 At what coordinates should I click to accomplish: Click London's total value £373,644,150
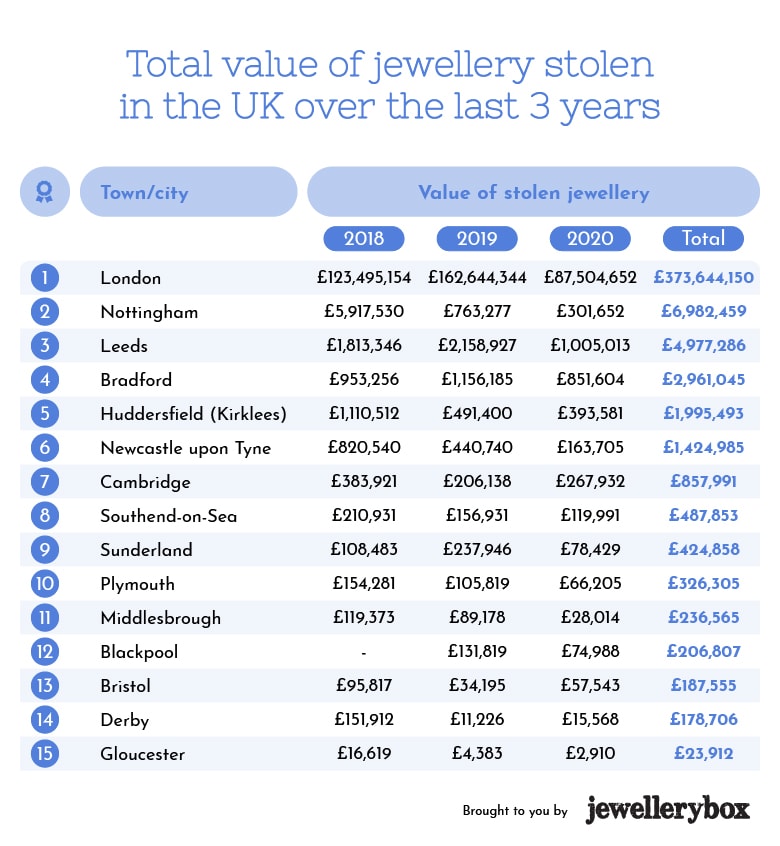703,278
